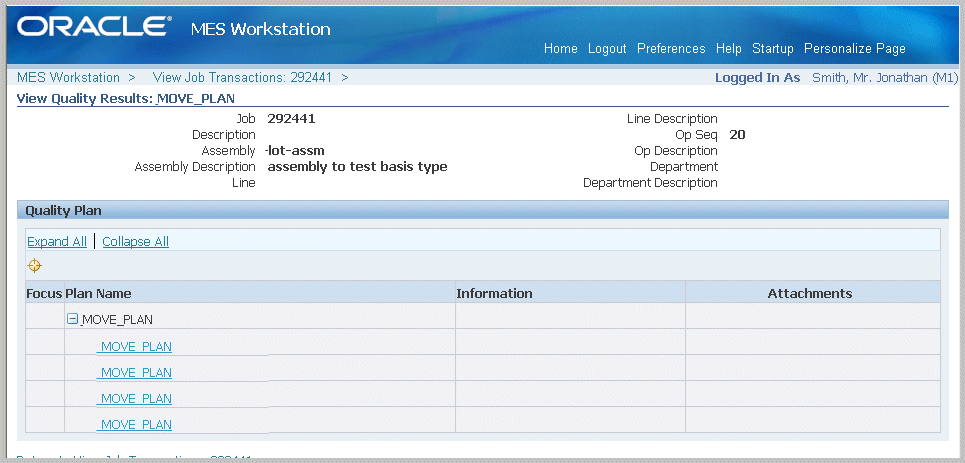Click Expand All in Quality Plan
Screen dimensions: 965x463
click(x=57, y=241)
